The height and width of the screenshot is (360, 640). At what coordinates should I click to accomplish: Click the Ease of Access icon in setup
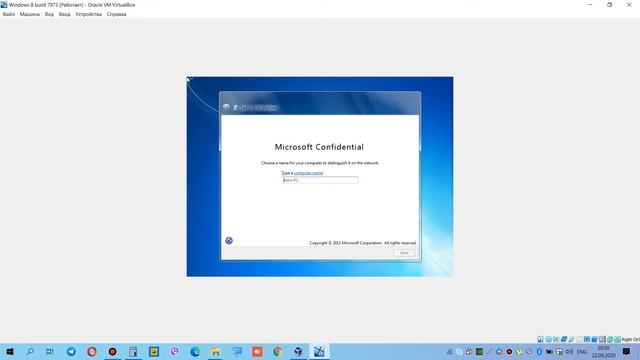[229, 240]
